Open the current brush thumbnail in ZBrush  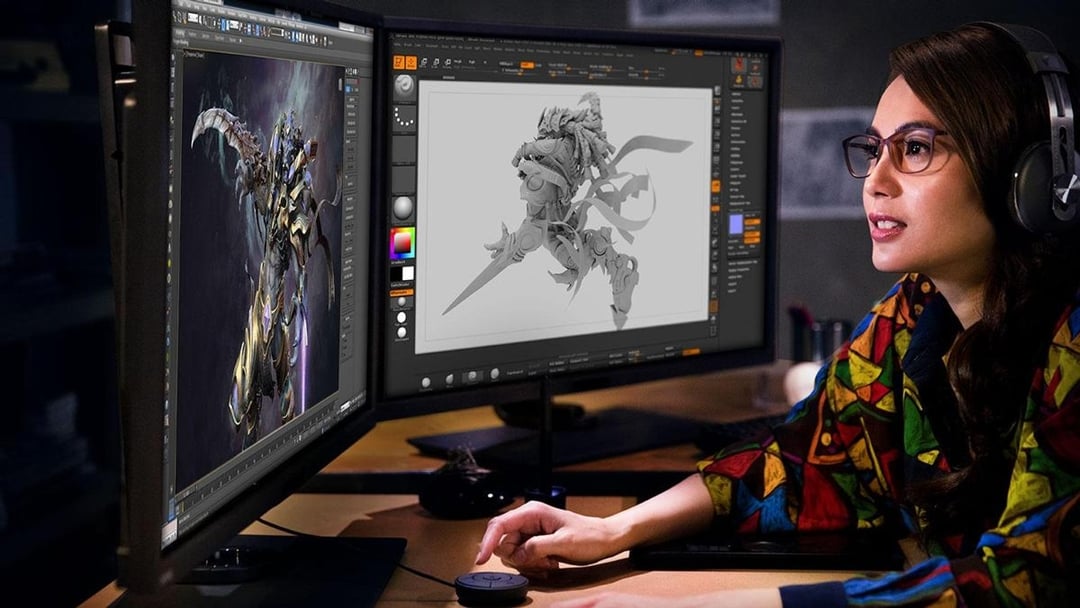pyautogui.click(x=404, y=87)
